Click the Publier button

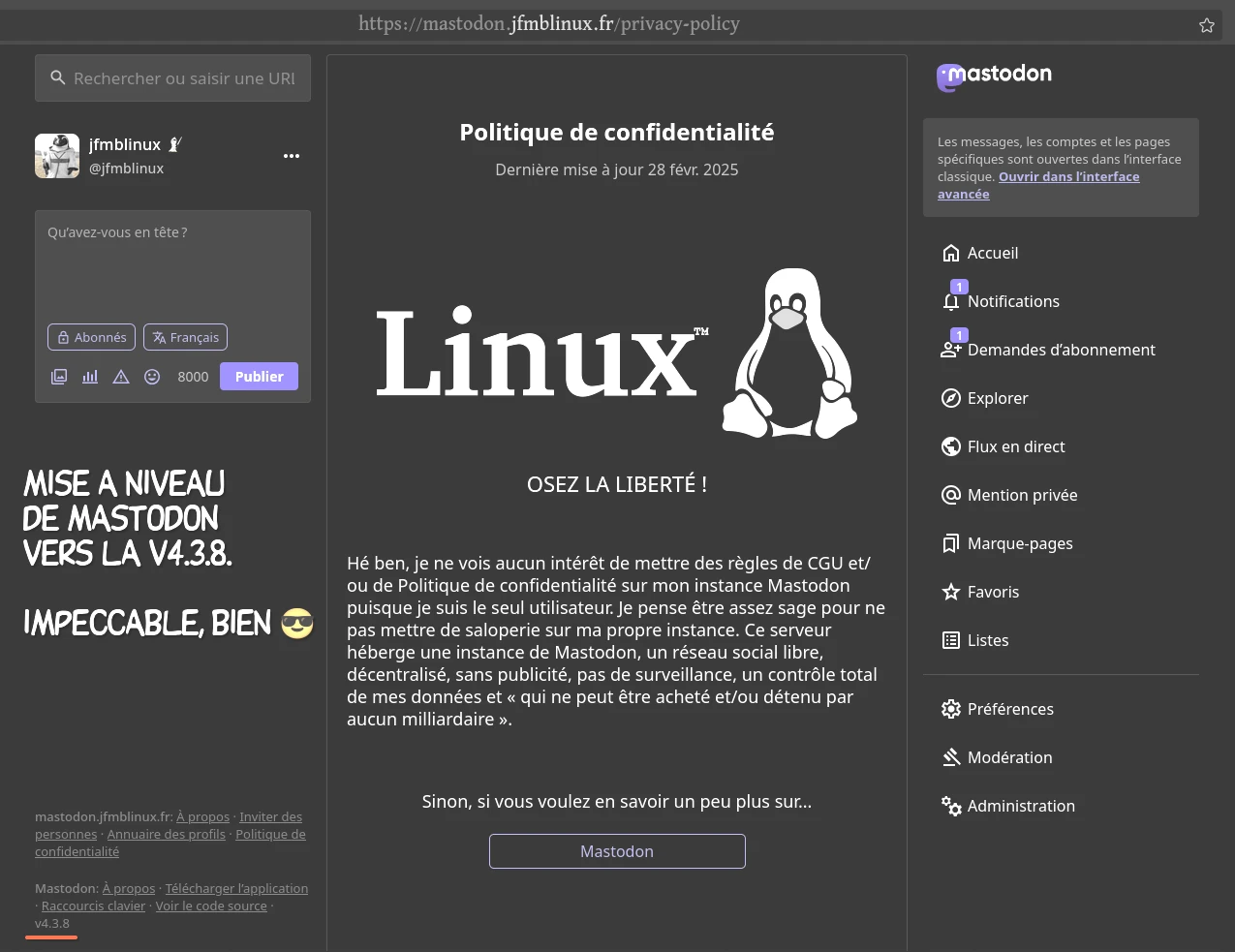(x=259, y=377)
